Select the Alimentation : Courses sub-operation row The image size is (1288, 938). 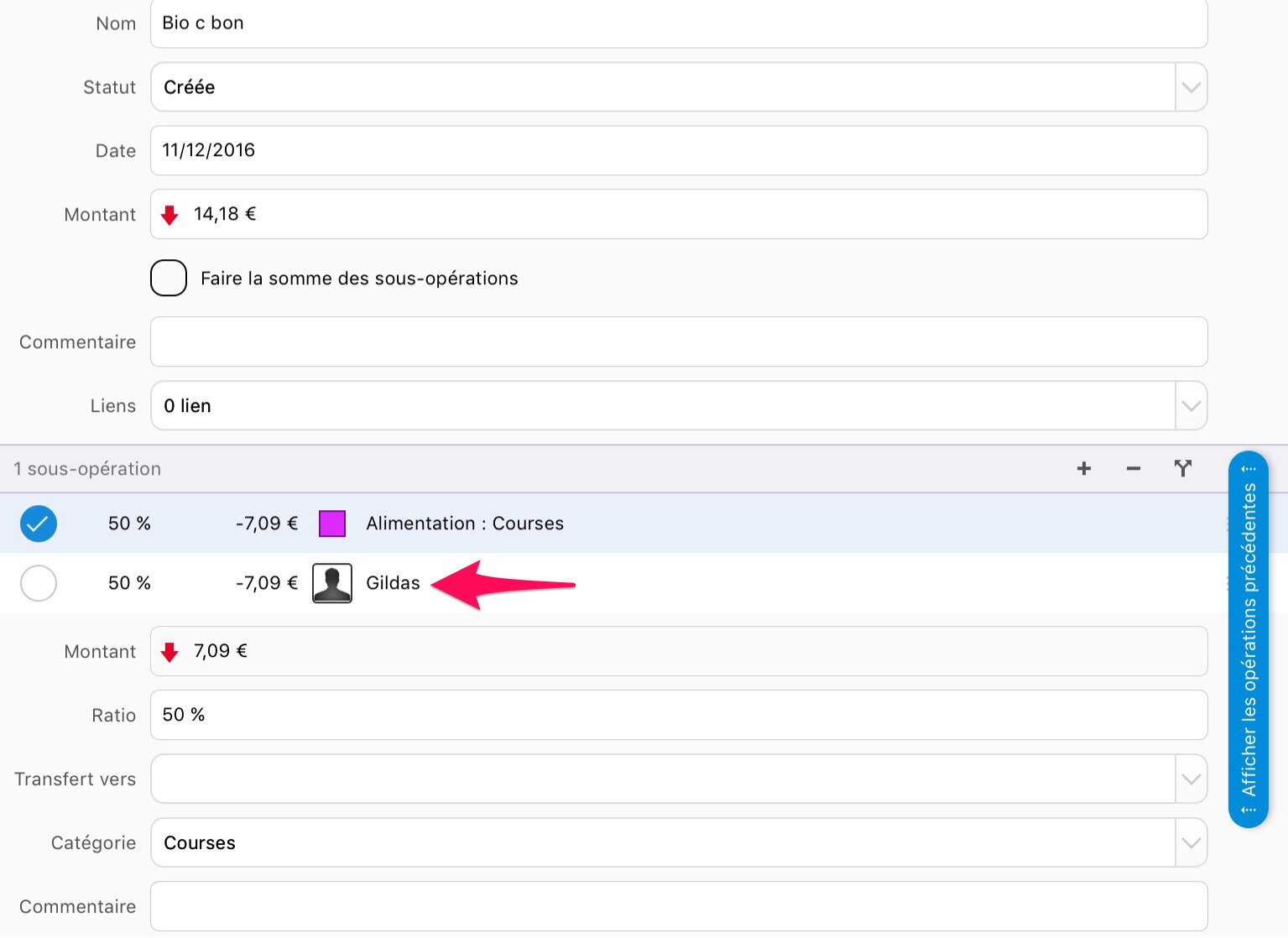(671, 524)
